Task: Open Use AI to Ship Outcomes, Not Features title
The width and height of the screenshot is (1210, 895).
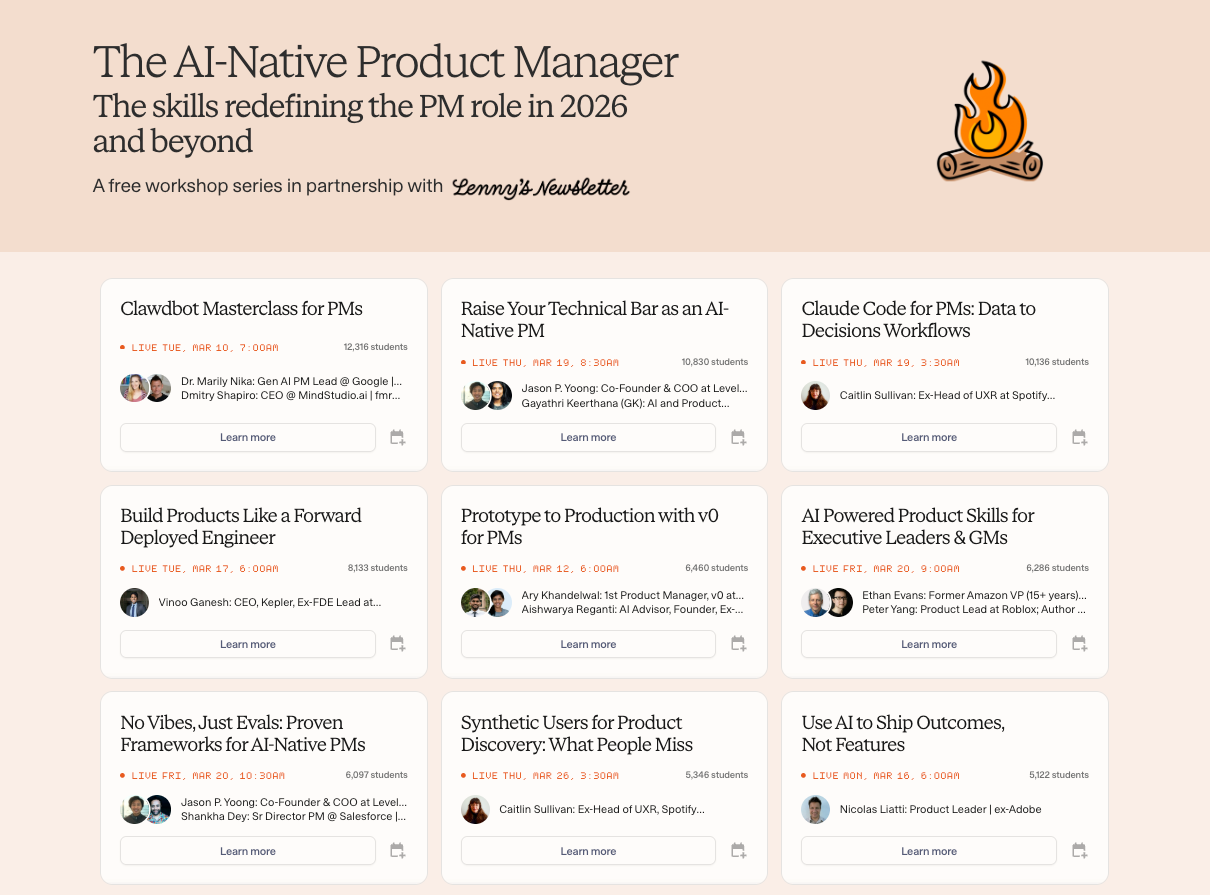Action: click(x=903, y=733)
